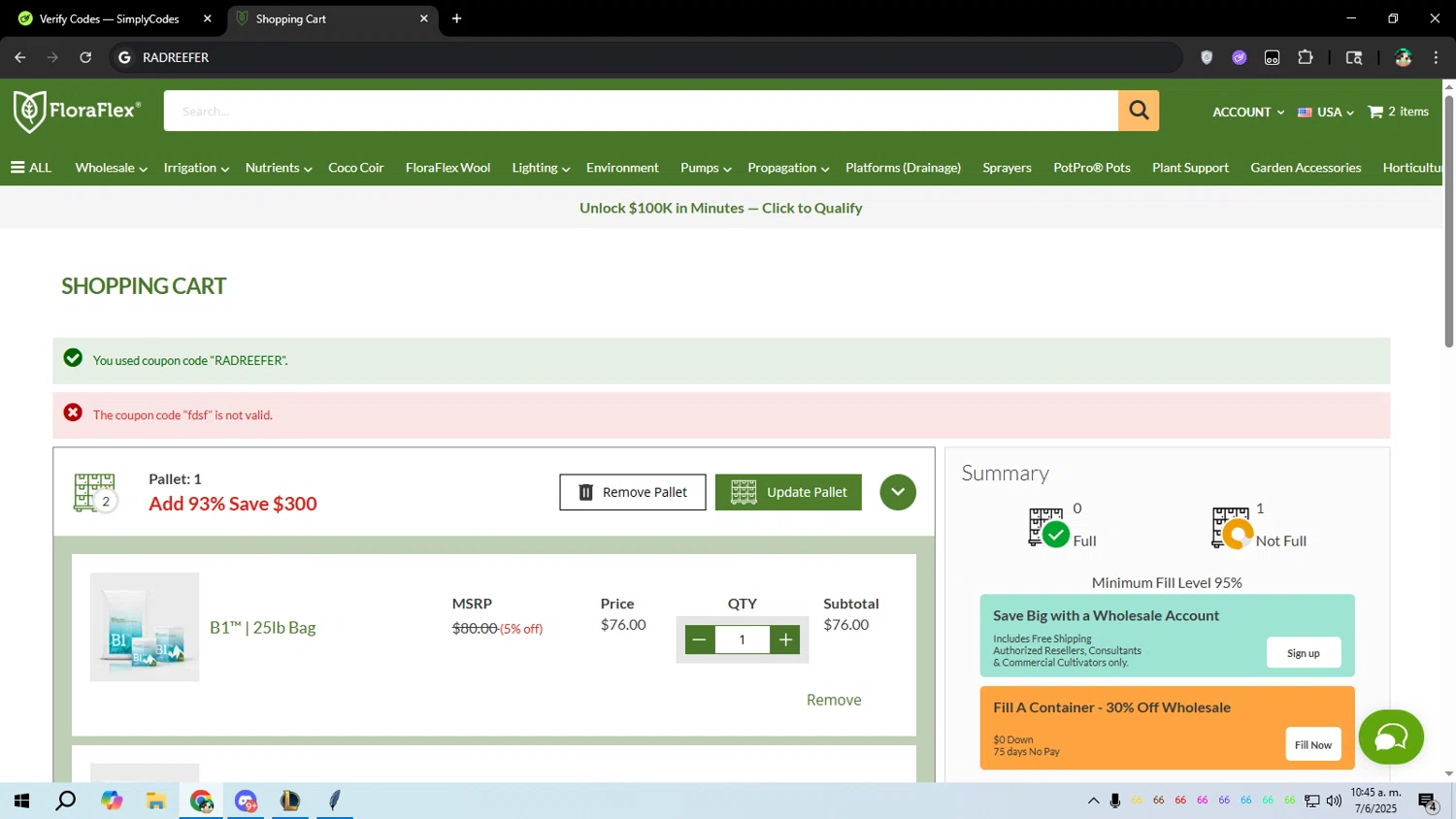This screenshot has height=819, width=1456.
Task: Remove the B1 25lb Bag item
Action: point(834,700)
